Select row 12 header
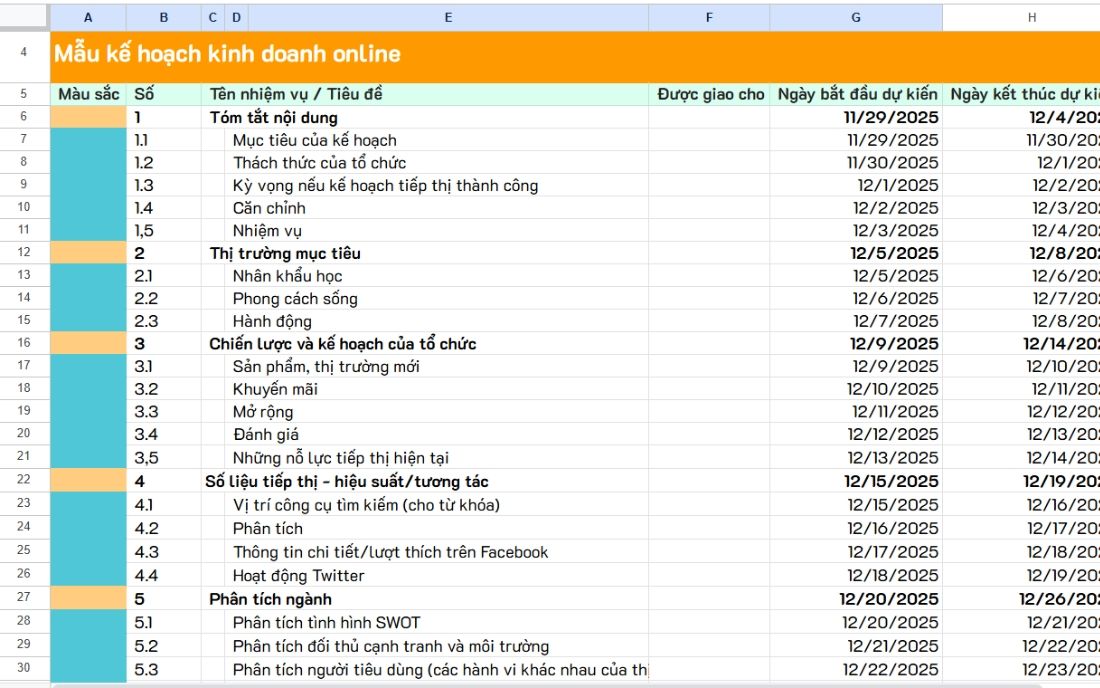 (x=24, y=252)
